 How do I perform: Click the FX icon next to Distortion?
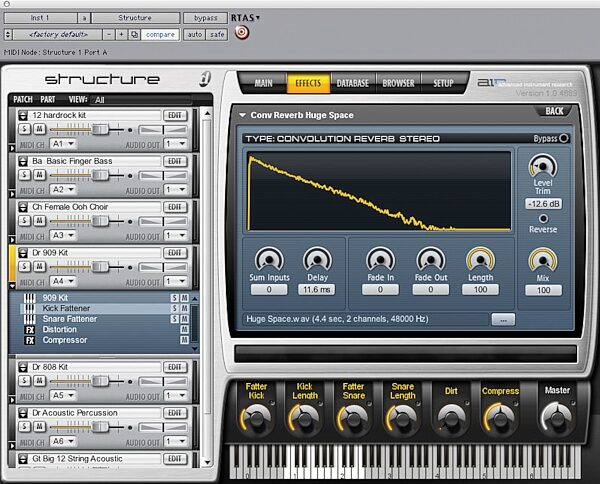point(29,330)
